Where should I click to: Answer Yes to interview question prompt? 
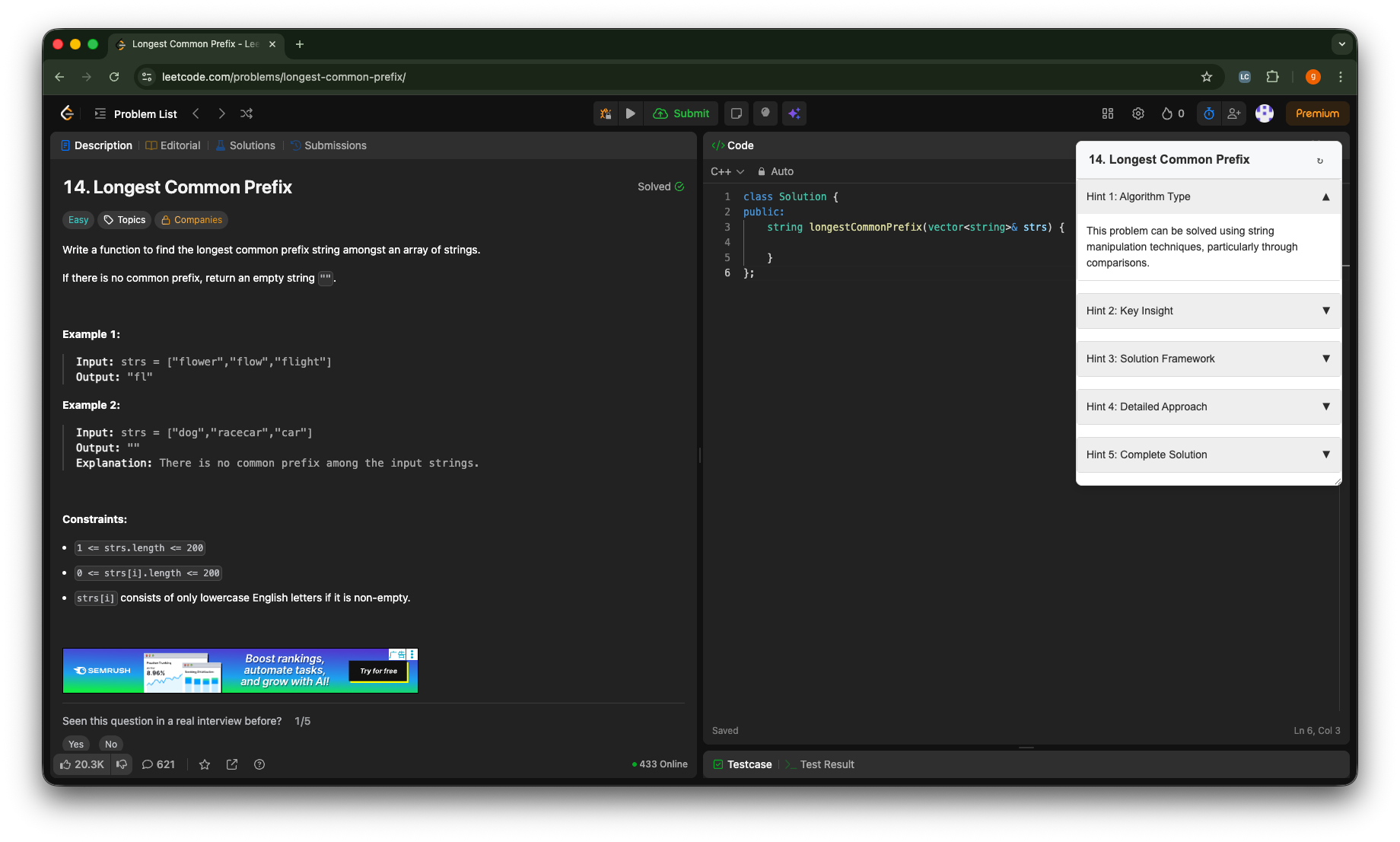(x=76, y=744)
